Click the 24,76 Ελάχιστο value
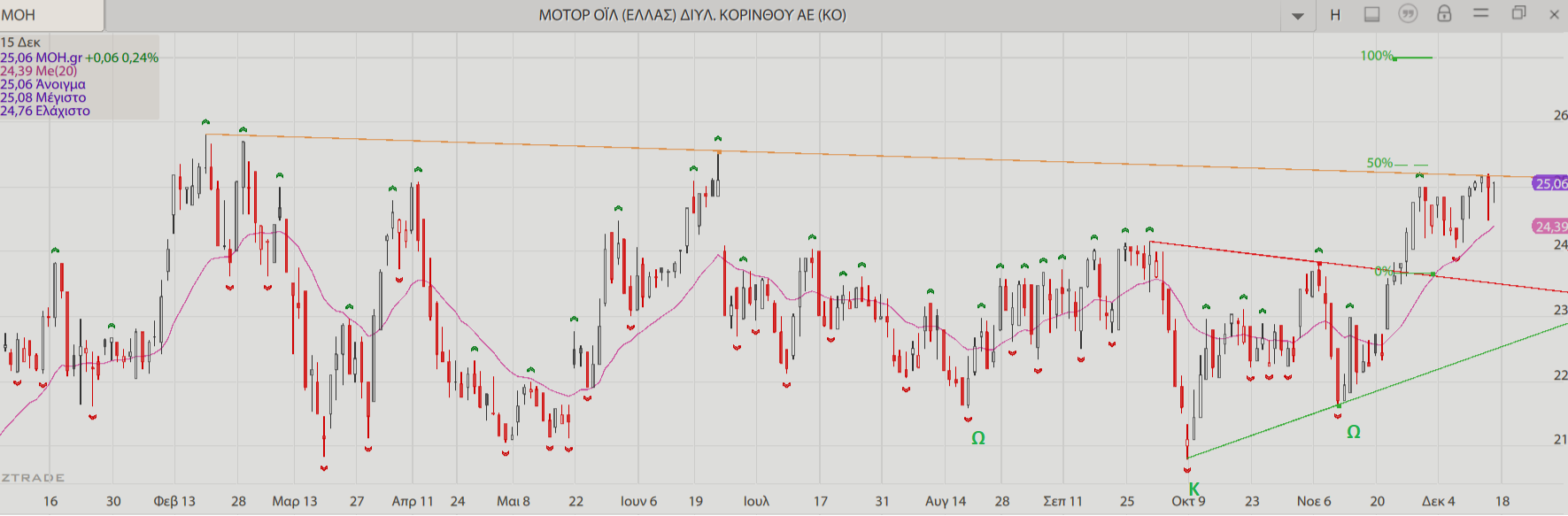 (45, 111)
